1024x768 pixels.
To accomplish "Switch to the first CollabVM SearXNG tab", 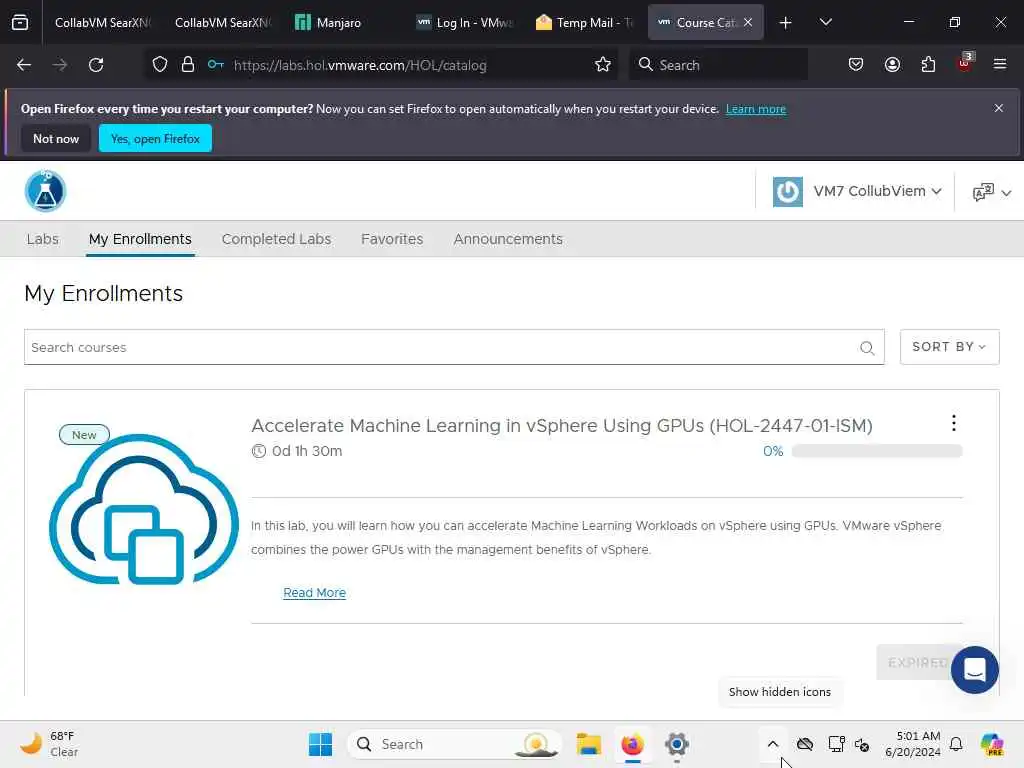I will [x=101, y=23].
